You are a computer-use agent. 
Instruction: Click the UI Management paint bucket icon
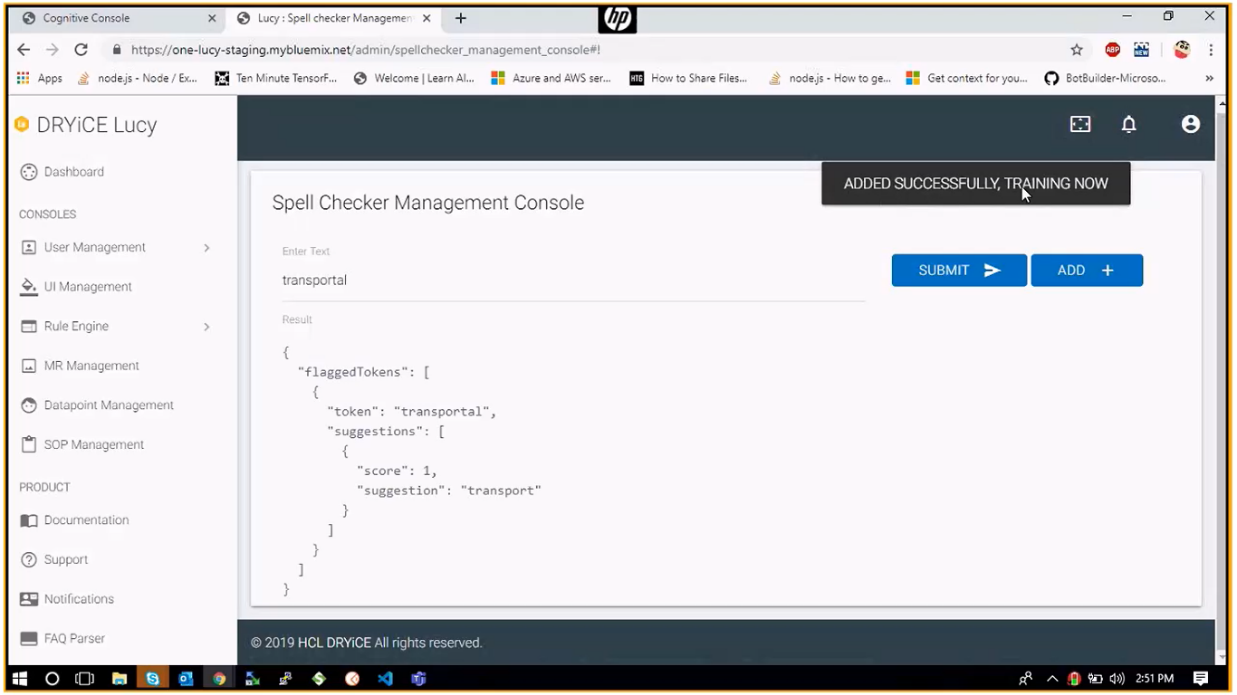coord(29,287)
